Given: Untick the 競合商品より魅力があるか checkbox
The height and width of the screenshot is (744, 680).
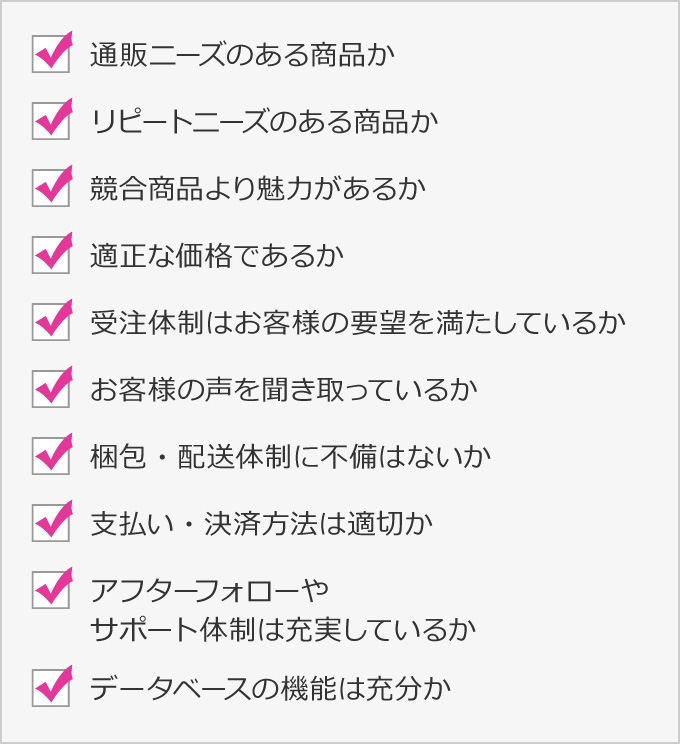Looking at the screenshot, I should click(x=51, y=188).
